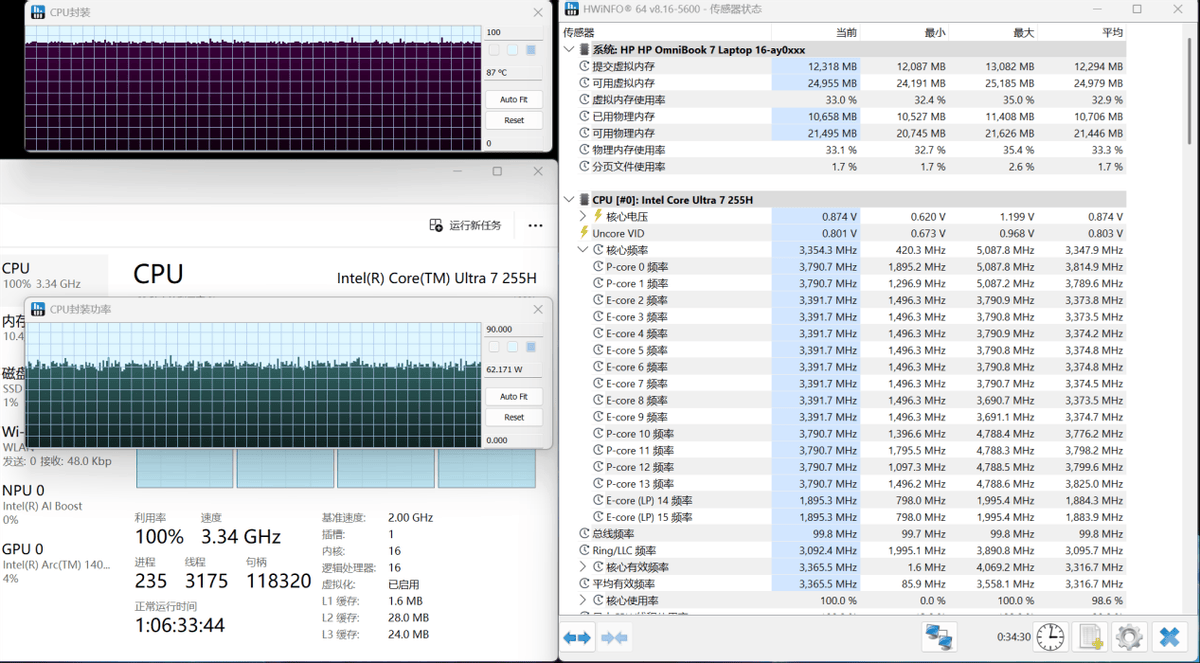The width and height of the screenshot is (1200, 663).
Task: Select the blue swatch in CPU封装功率 graph
Action: pyautogui.click(x=530, y=347)
